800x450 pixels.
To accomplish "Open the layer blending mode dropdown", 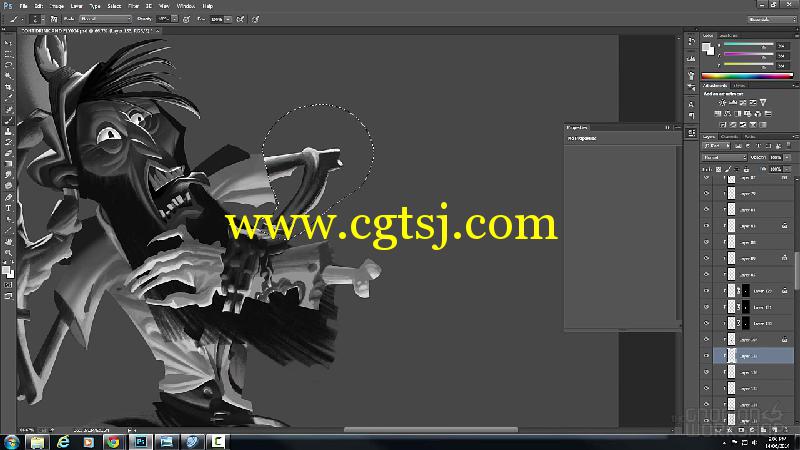I will pyautogui.click(x=724, y=158).
